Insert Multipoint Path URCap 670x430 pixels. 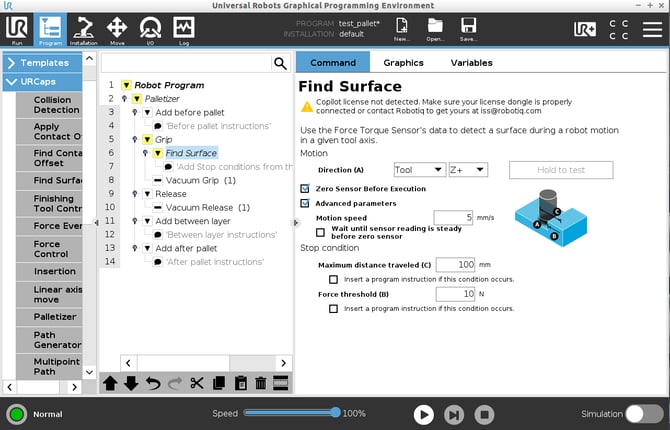pos(49,366)
